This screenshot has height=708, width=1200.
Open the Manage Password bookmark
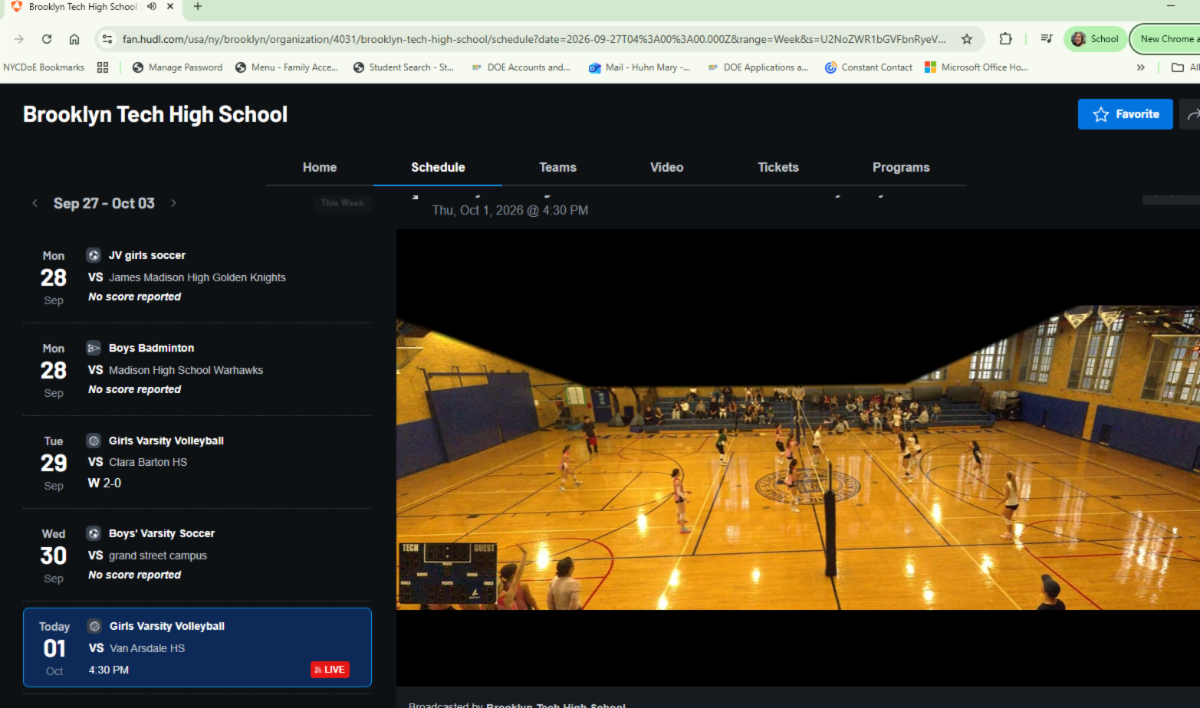pos(177,67)
